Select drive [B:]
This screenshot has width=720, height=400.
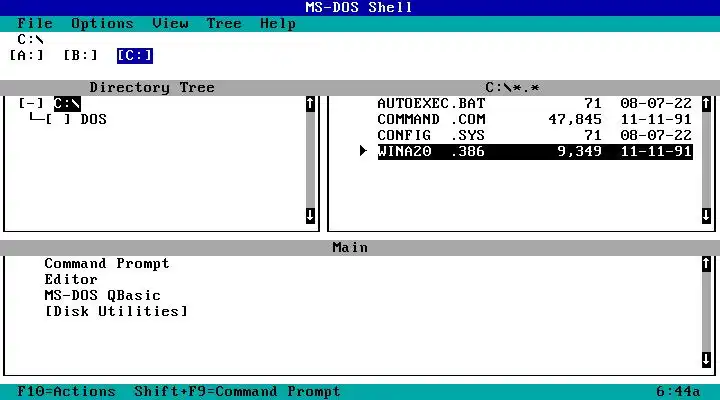point(80,56)
